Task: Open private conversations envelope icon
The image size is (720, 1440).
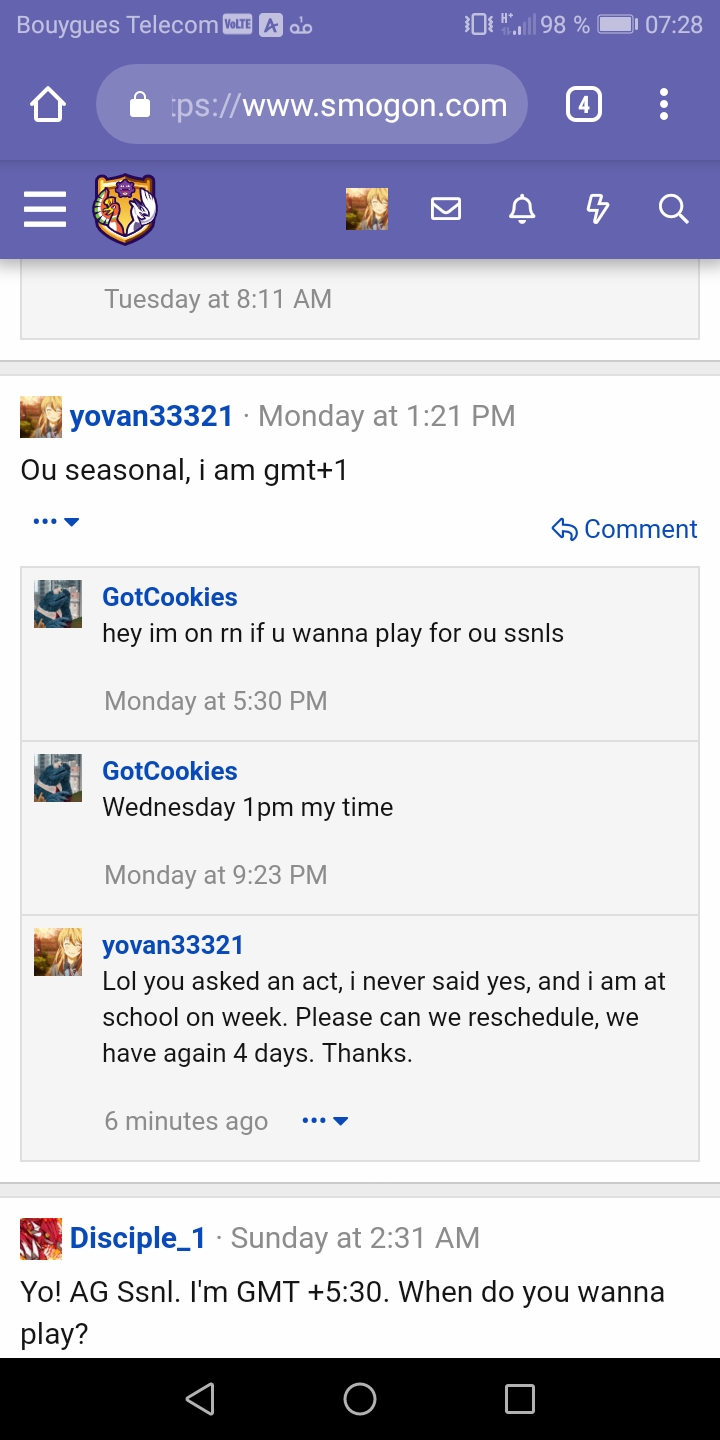Action: 446,209
